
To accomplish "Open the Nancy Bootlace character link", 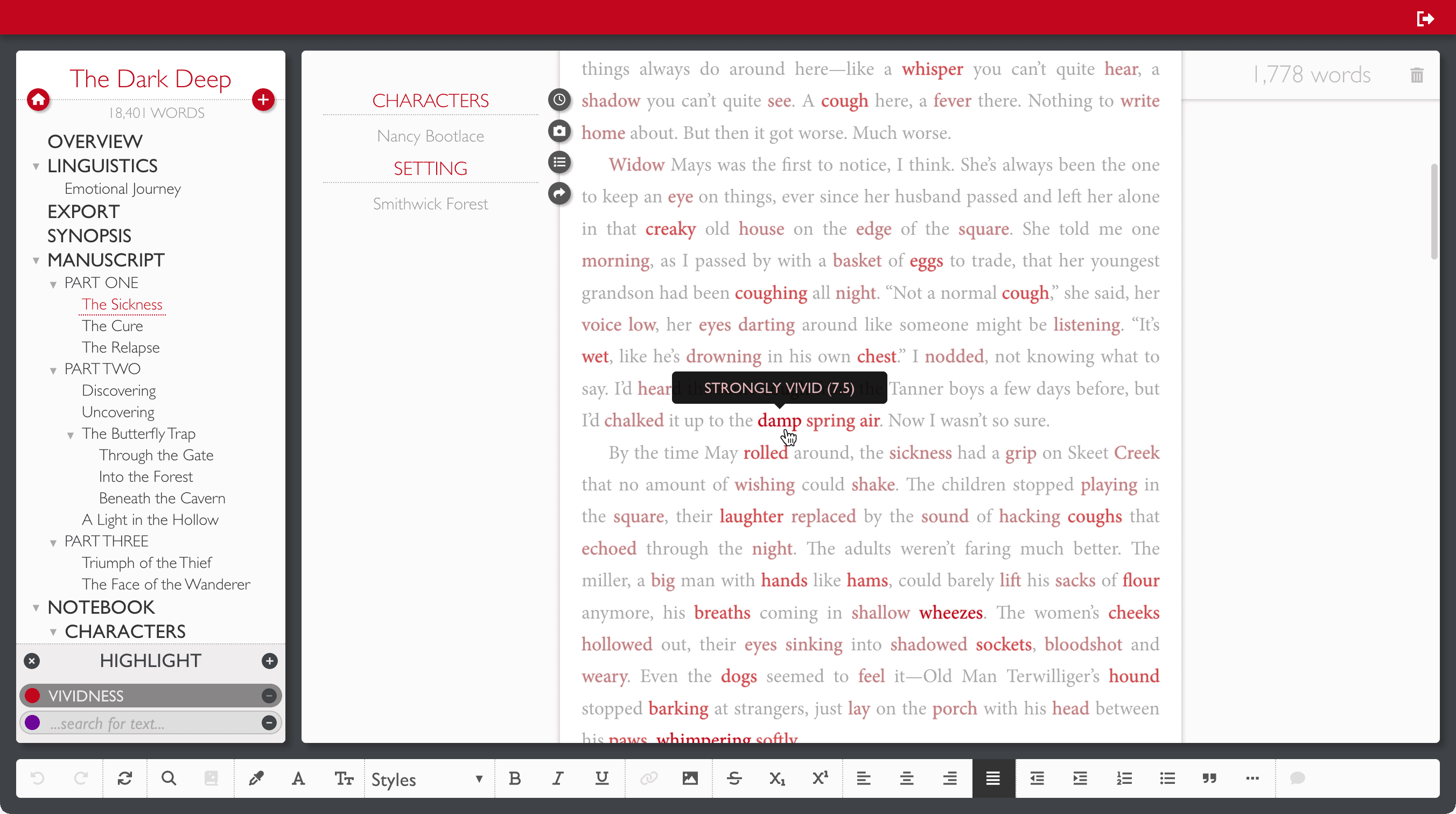I will [430, 136].
